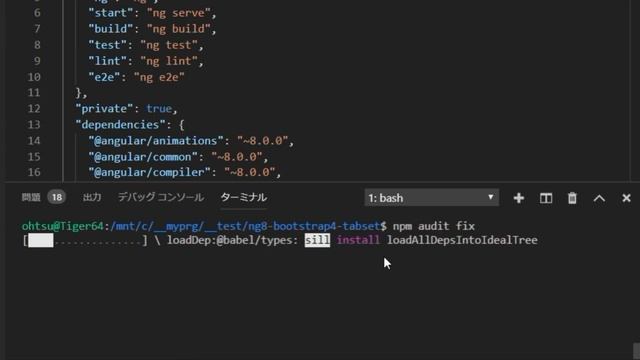Click the "@angular/common" entry
Screen dimensions: 640x360
pyautogui.click(x=143, y=157)
